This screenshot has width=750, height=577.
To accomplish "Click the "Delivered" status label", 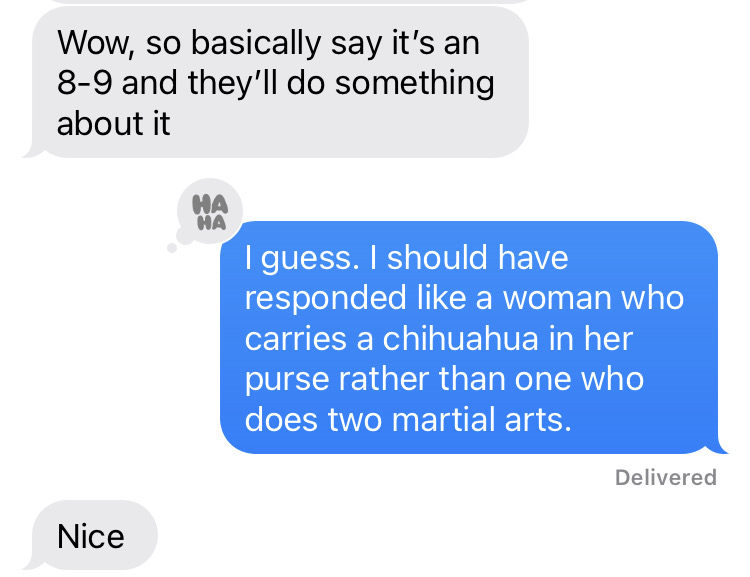I will click(x=666, y=478).
